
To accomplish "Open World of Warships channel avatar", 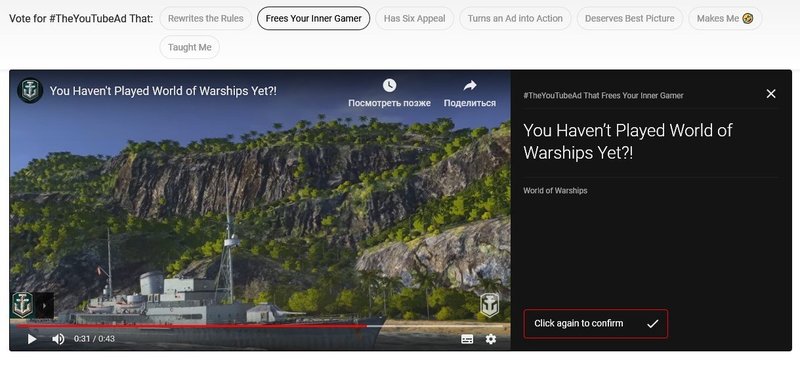I will 30,91.
